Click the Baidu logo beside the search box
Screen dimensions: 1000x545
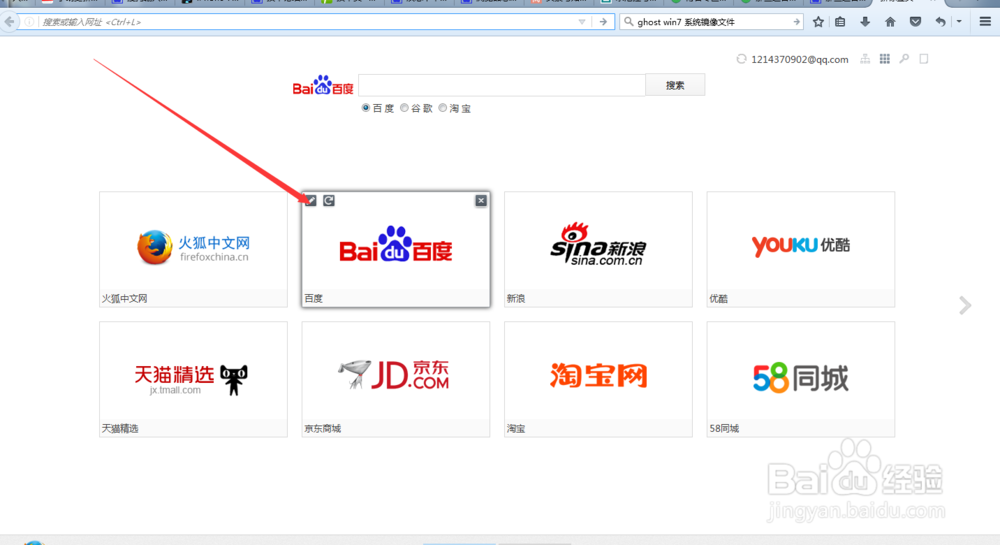coord(323,85)
